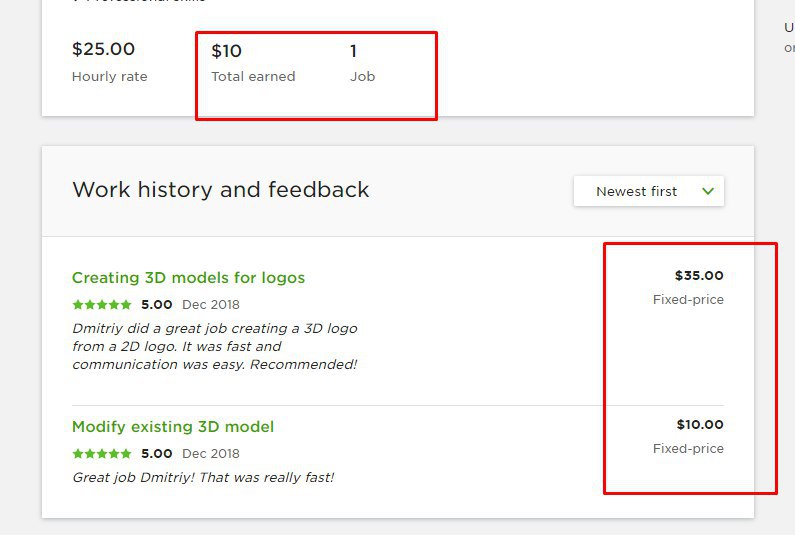Click the $10.00 fixed-price amount

[x=699, y=424]
